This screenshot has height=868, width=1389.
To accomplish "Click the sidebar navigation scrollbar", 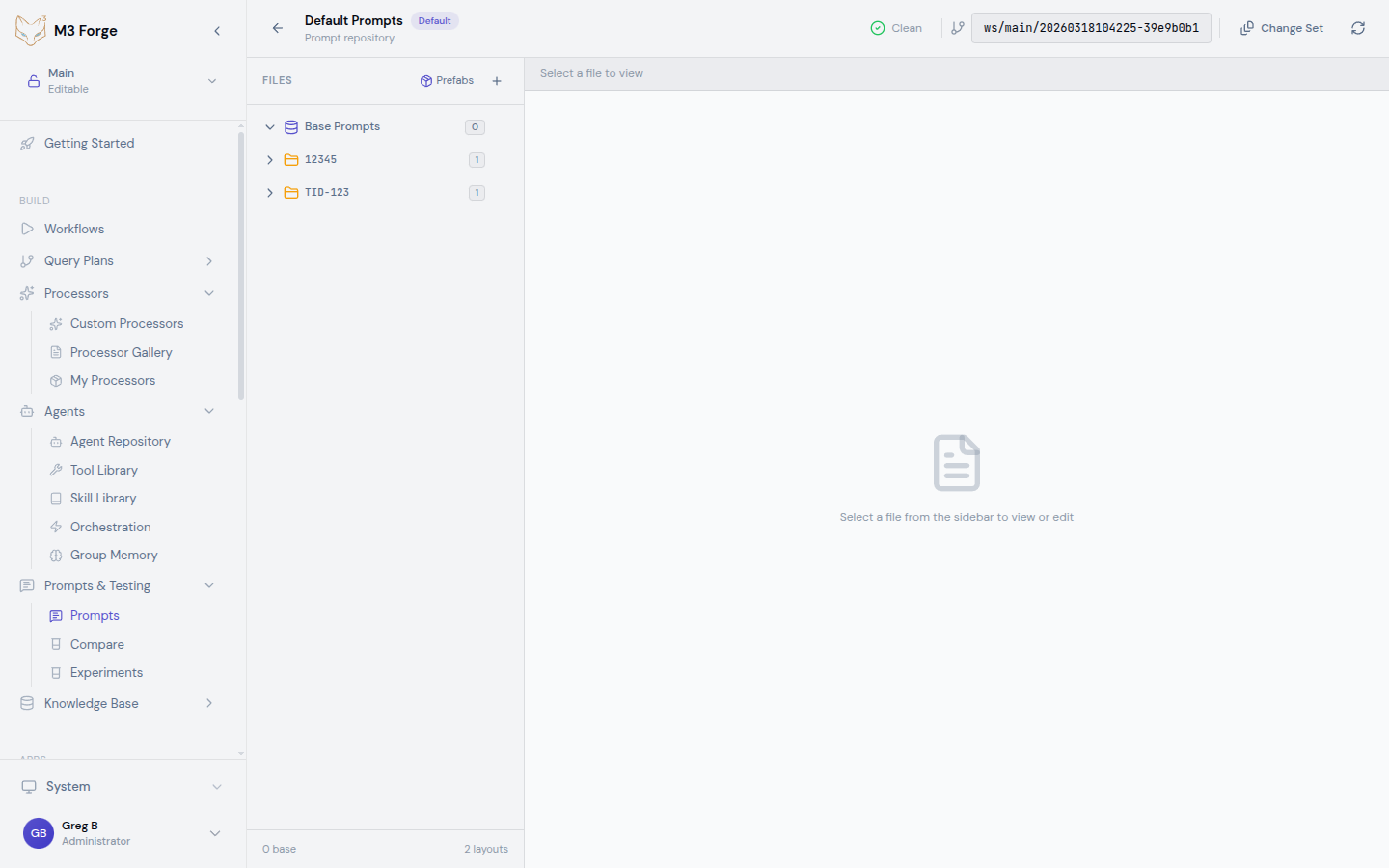I will tap(241, 265).
